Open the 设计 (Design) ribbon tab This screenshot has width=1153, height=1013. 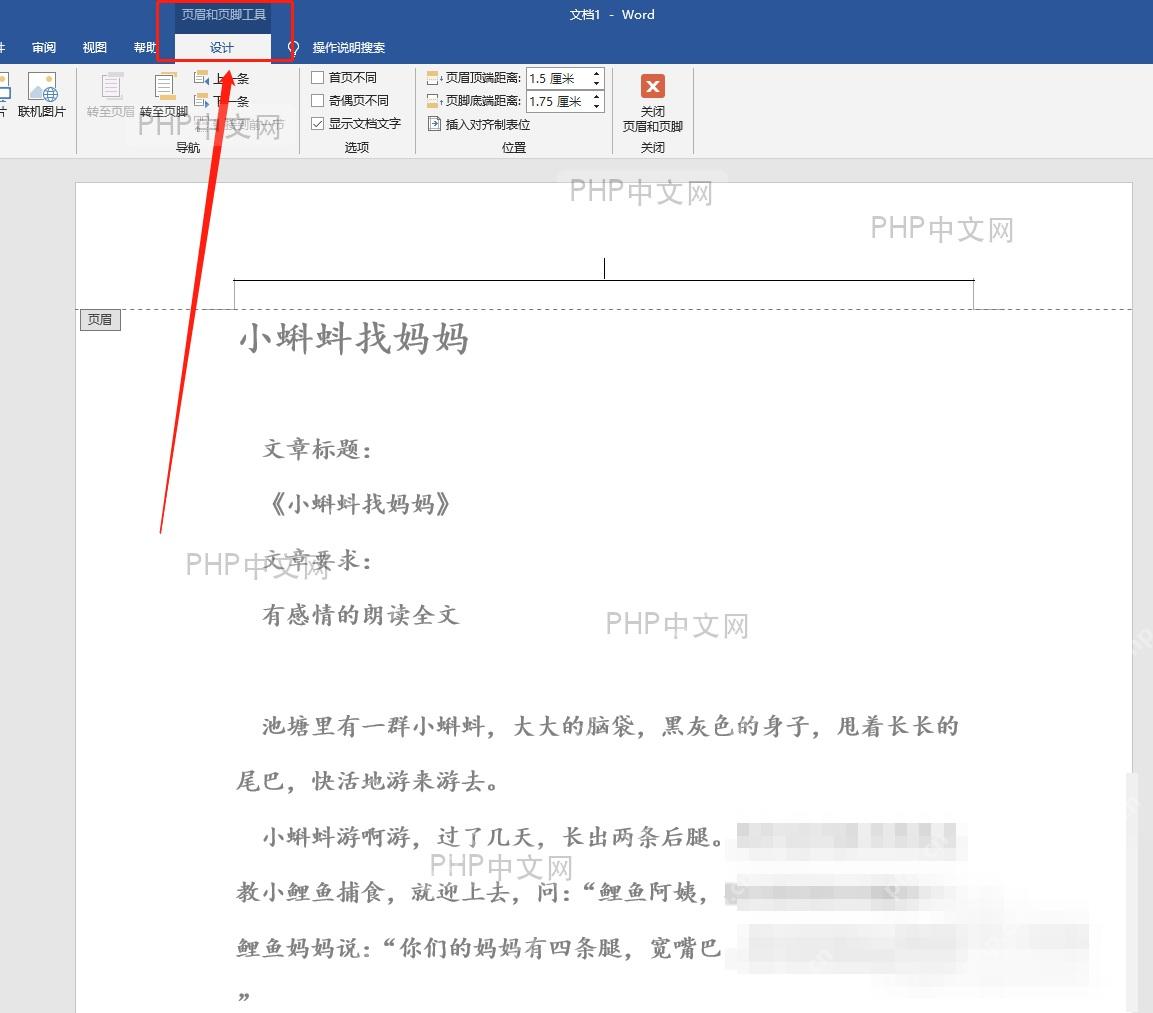click(221, 48)
